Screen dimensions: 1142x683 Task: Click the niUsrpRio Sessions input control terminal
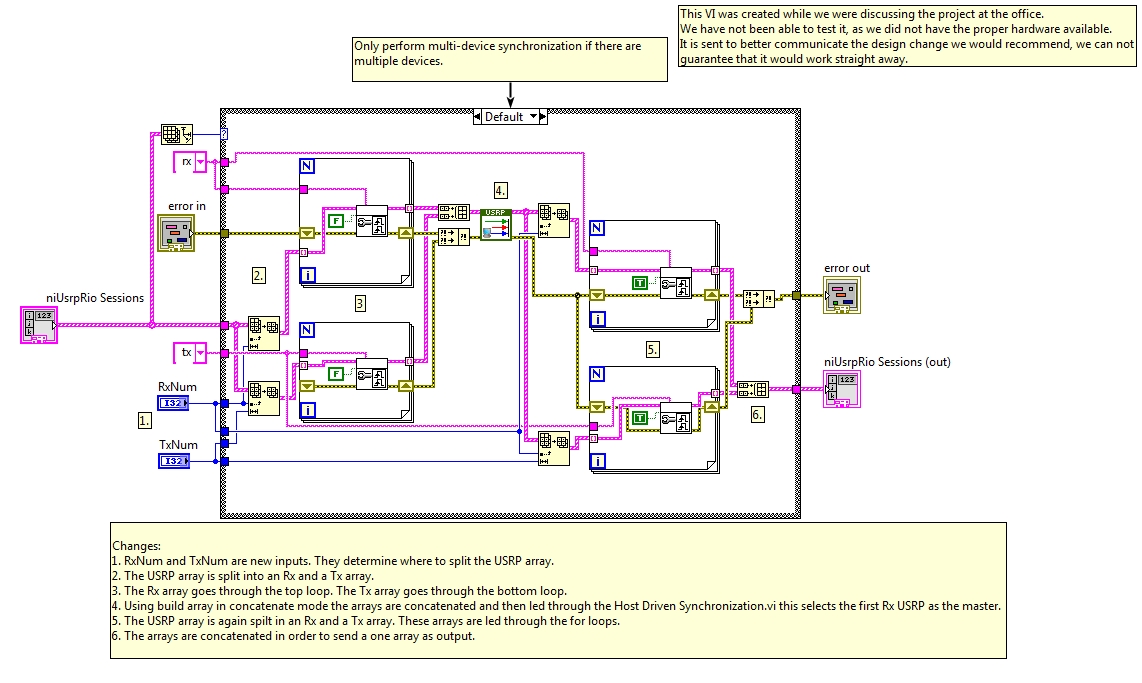click(39, 325)
